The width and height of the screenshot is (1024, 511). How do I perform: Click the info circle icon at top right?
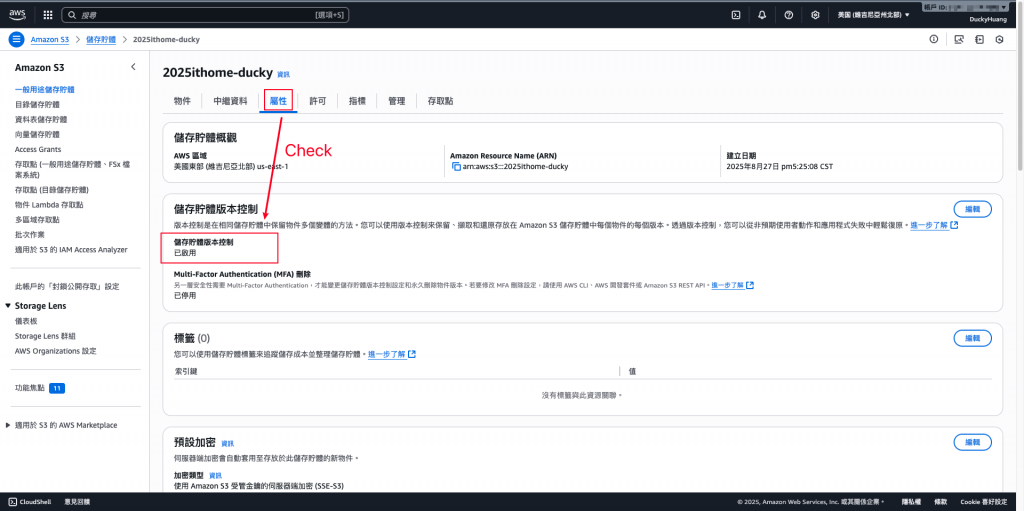pos(934,39)
